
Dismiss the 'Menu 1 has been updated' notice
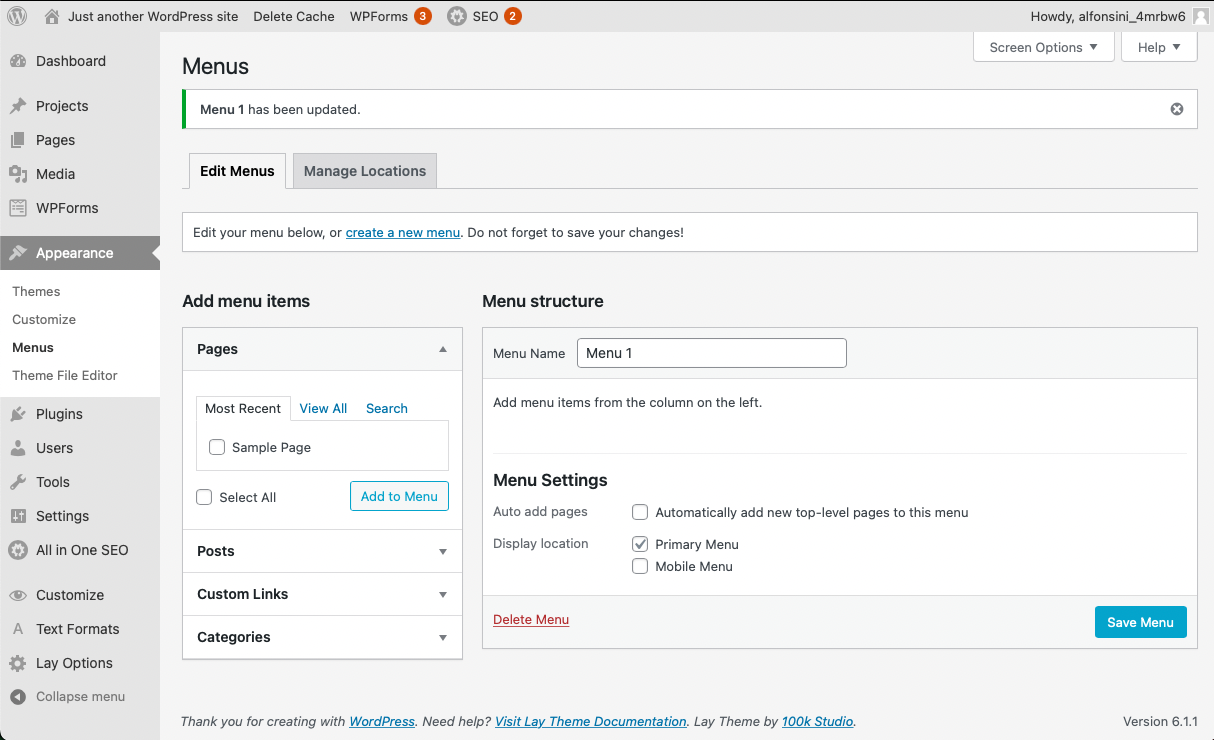[x=1177, y=109]
